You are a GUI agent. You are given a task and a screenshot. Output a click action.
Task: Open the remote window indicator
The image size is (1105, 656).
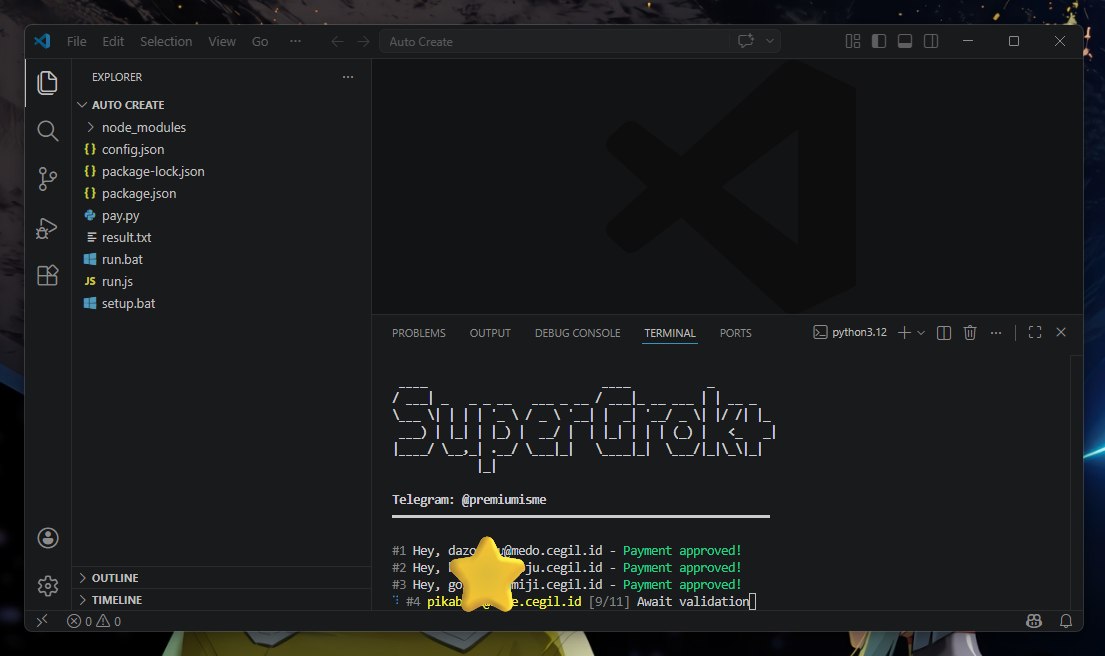pos(42,621)
